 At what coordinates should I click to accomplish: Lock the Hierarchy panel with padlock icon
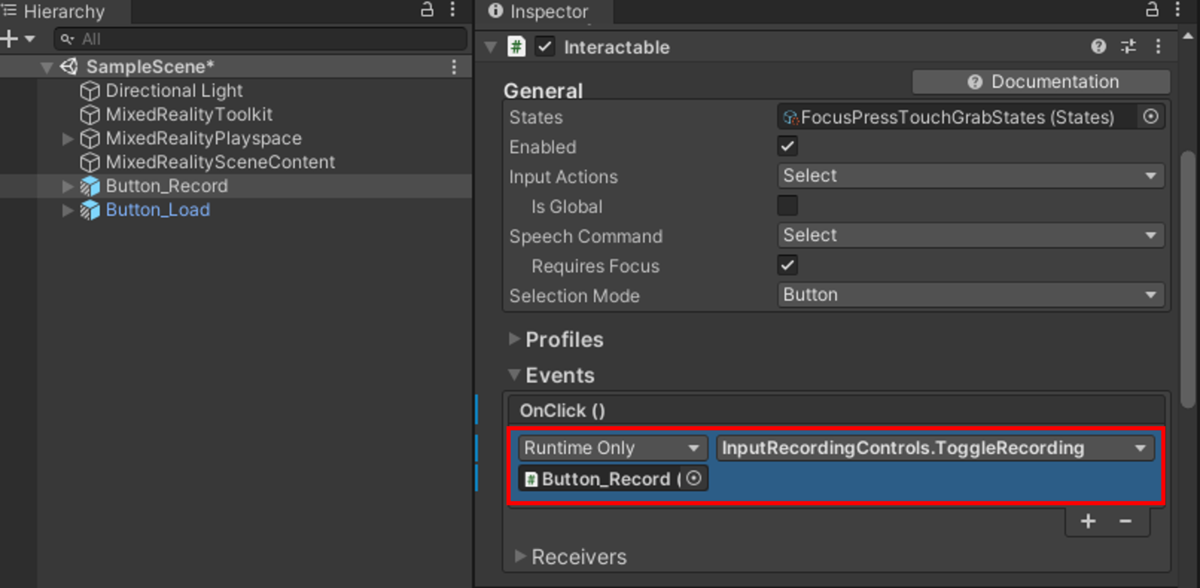point(428,11)
